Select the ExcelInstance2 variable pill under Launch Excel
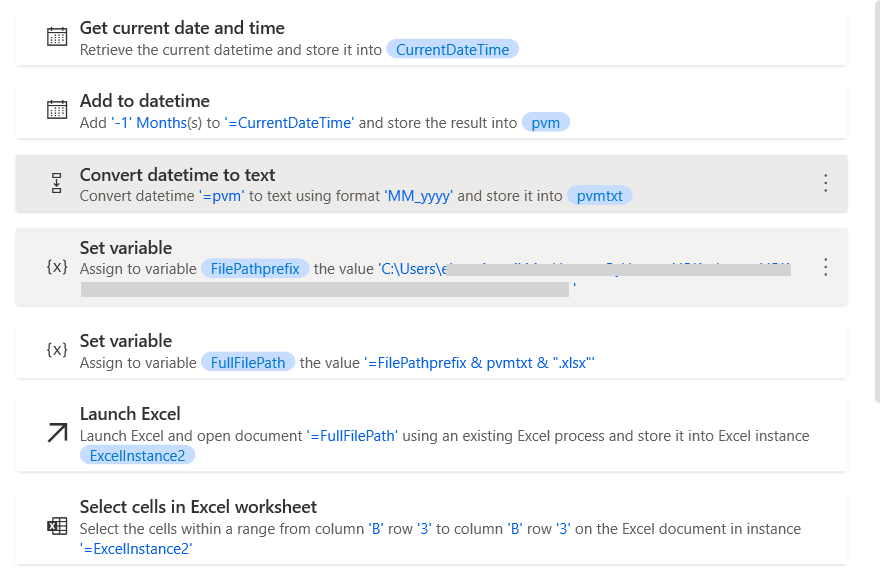This screenshot has height=571, width=880. point(138,456)
